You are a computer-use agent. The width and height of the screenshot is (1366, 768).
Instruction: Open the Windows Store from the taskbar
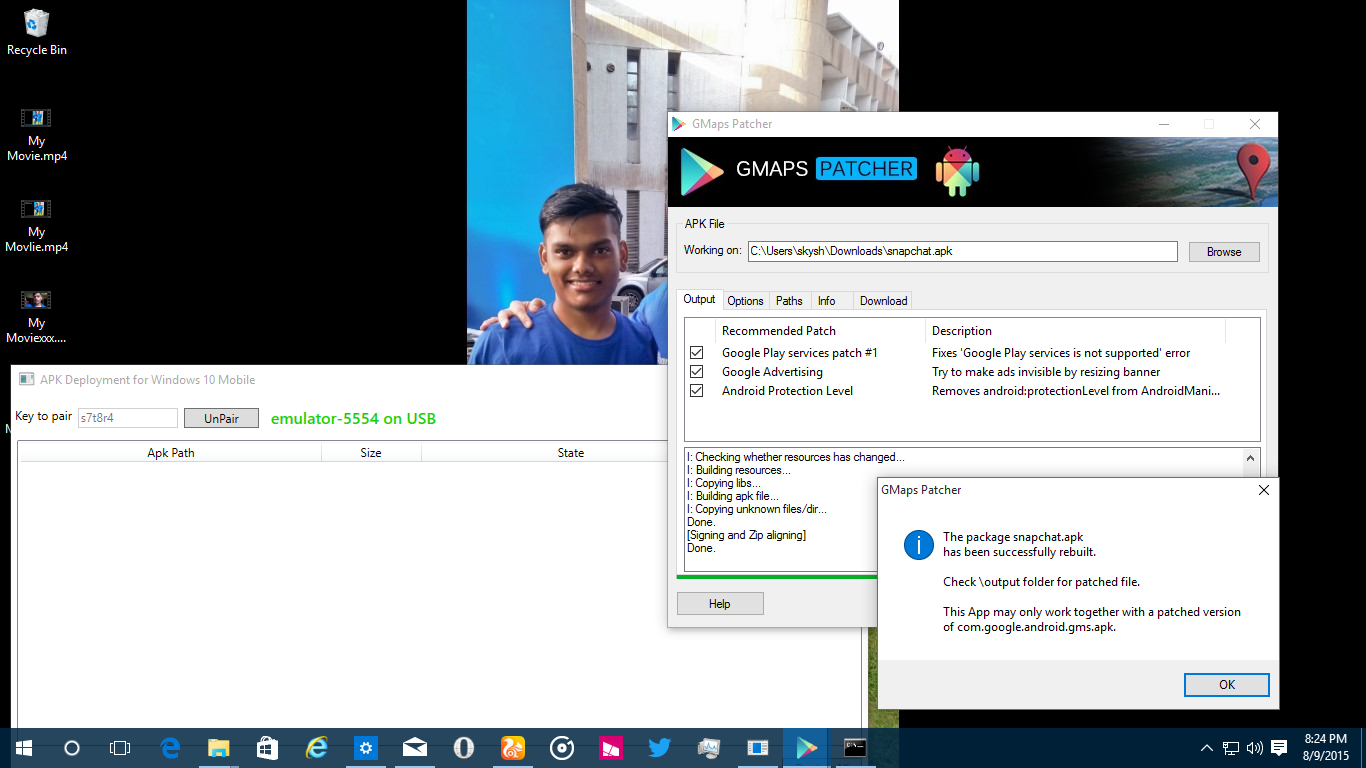(x=268, y=748)
